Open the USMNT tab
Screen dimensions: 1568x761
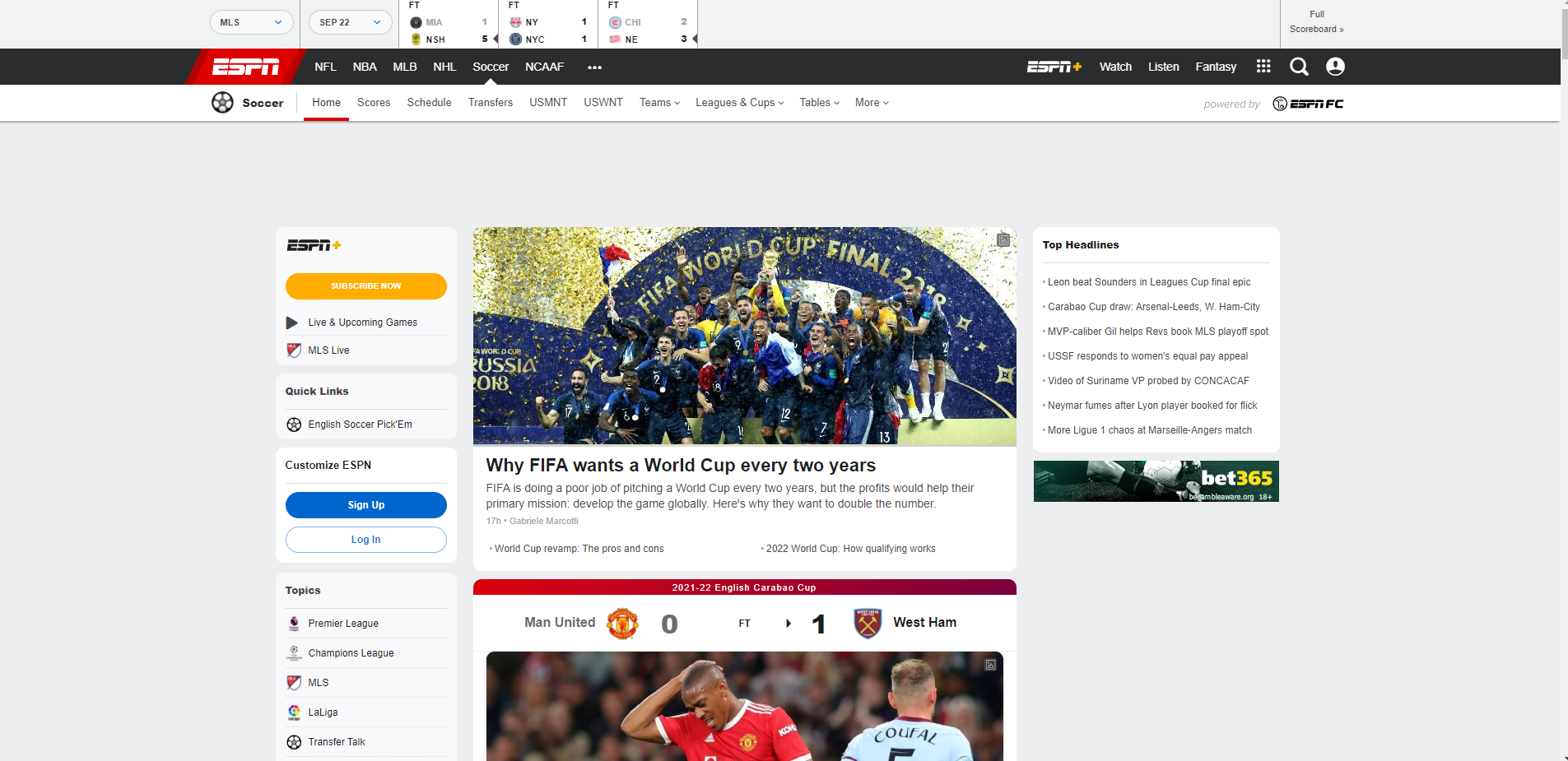click(548, 103)
